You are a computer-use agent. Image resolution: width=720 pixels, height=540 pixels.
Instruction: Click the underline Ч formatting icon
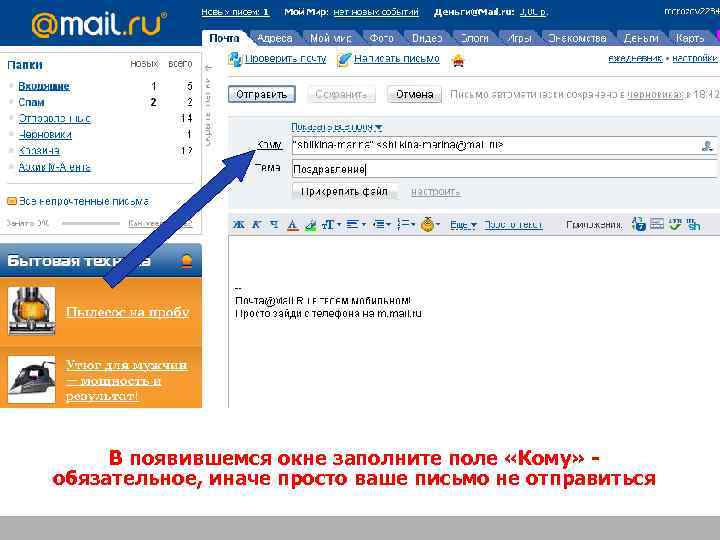274,225
